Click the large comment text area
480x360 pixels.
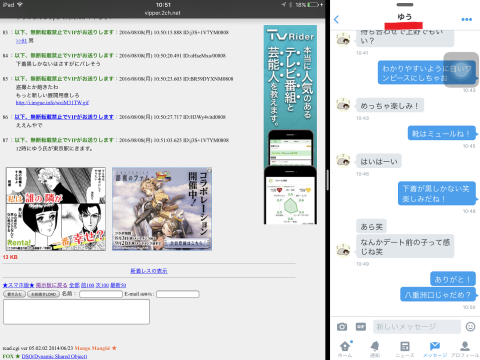[76, 312]
